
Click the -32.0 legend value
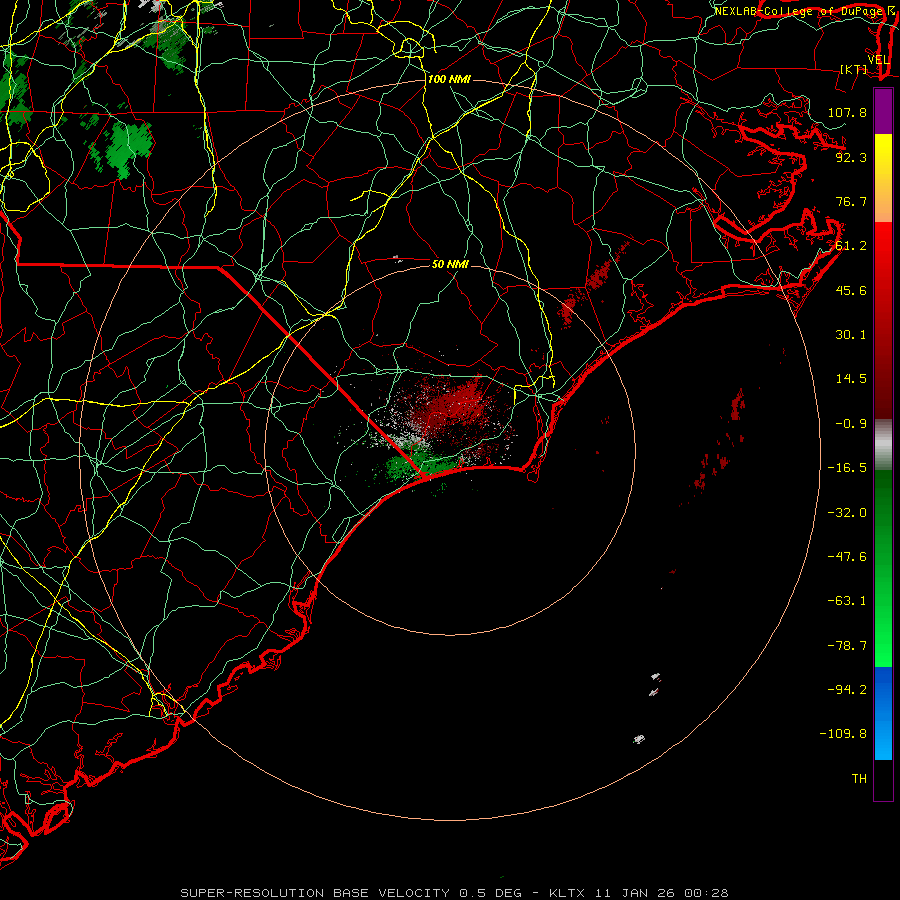point(847,513)
